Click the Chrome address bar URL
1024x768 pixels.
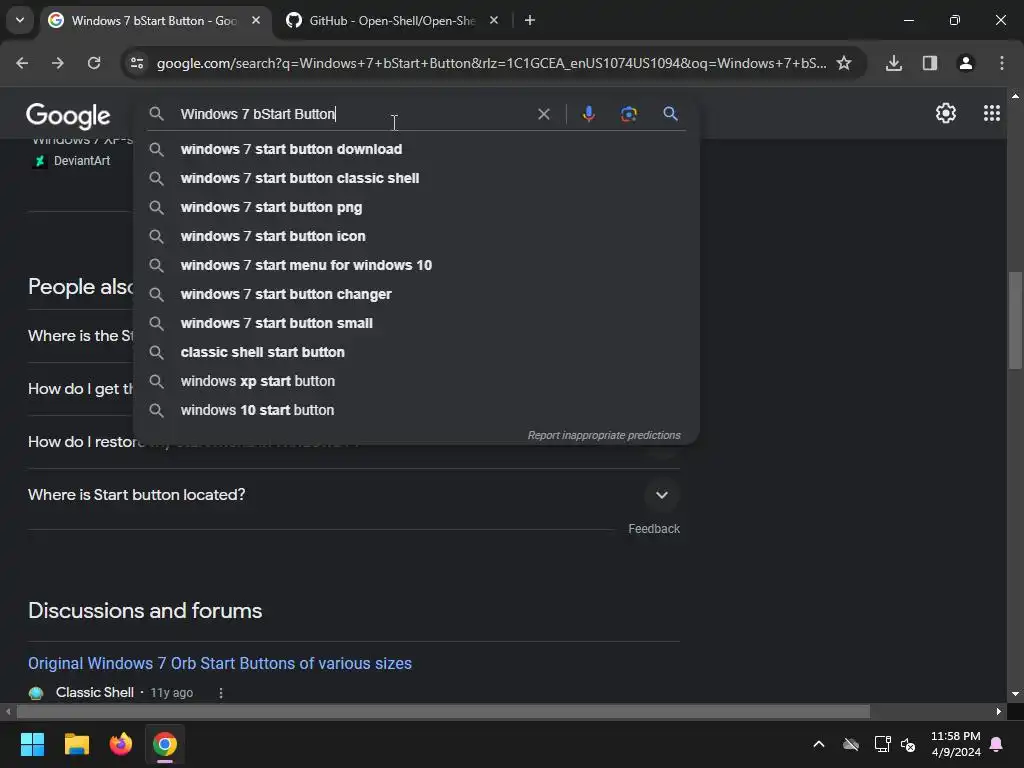(491, 63)
